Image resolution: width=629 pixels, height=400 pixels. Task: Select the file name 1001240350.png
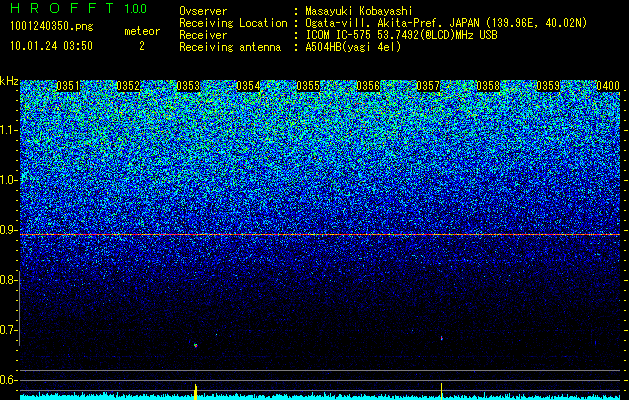click(51, 26)
